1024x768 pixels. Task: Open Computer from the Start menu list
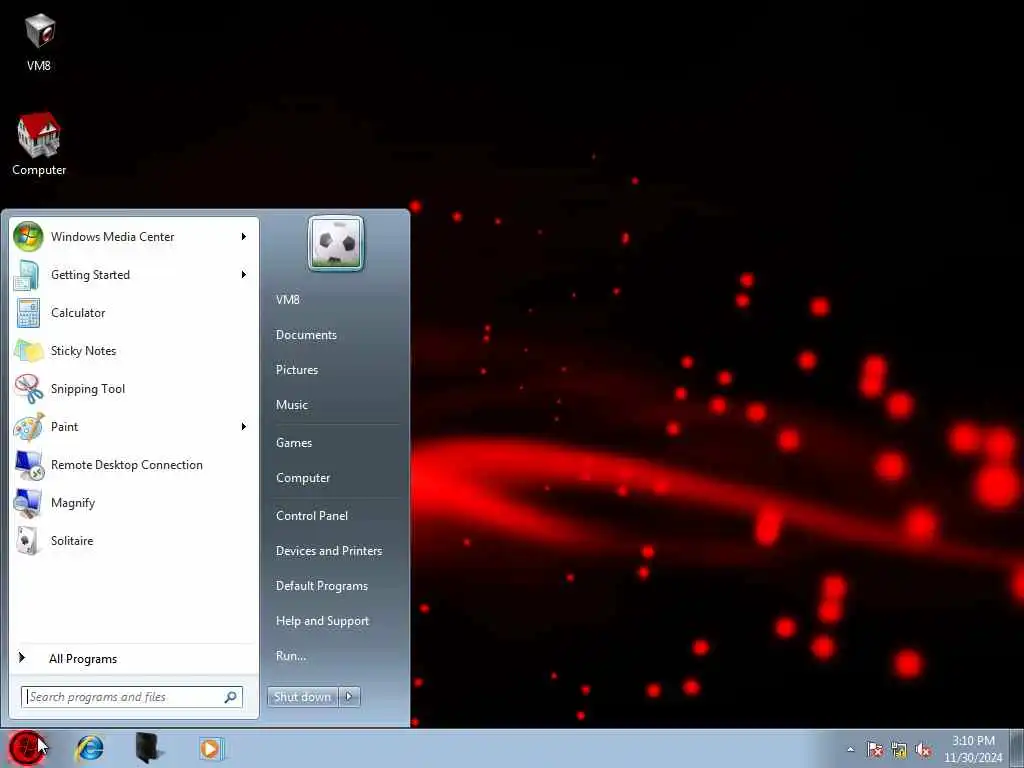pyautogui.click(x=303, y=478)
